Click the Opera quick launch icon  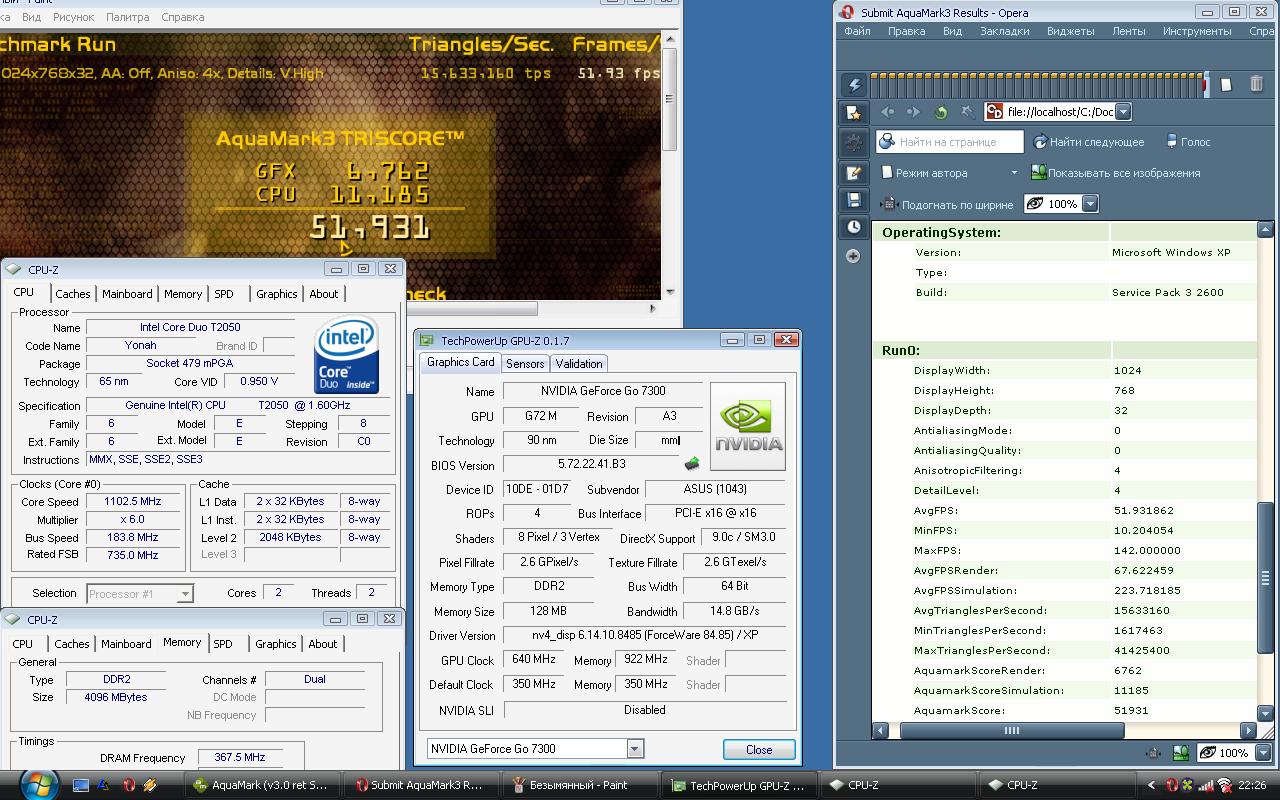coord(128,785)
